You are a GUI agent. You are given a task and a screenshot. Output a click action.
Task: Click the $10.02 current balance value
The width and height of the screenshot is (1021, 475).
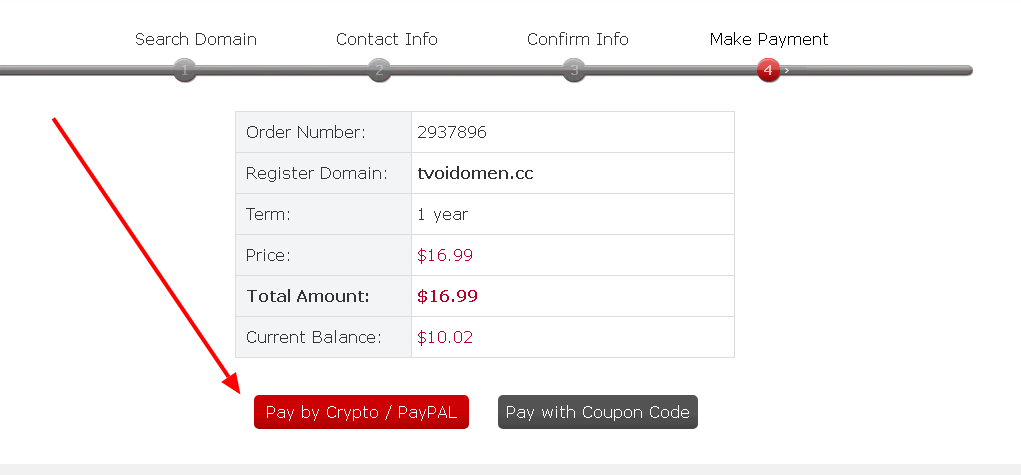pos(445,337)
